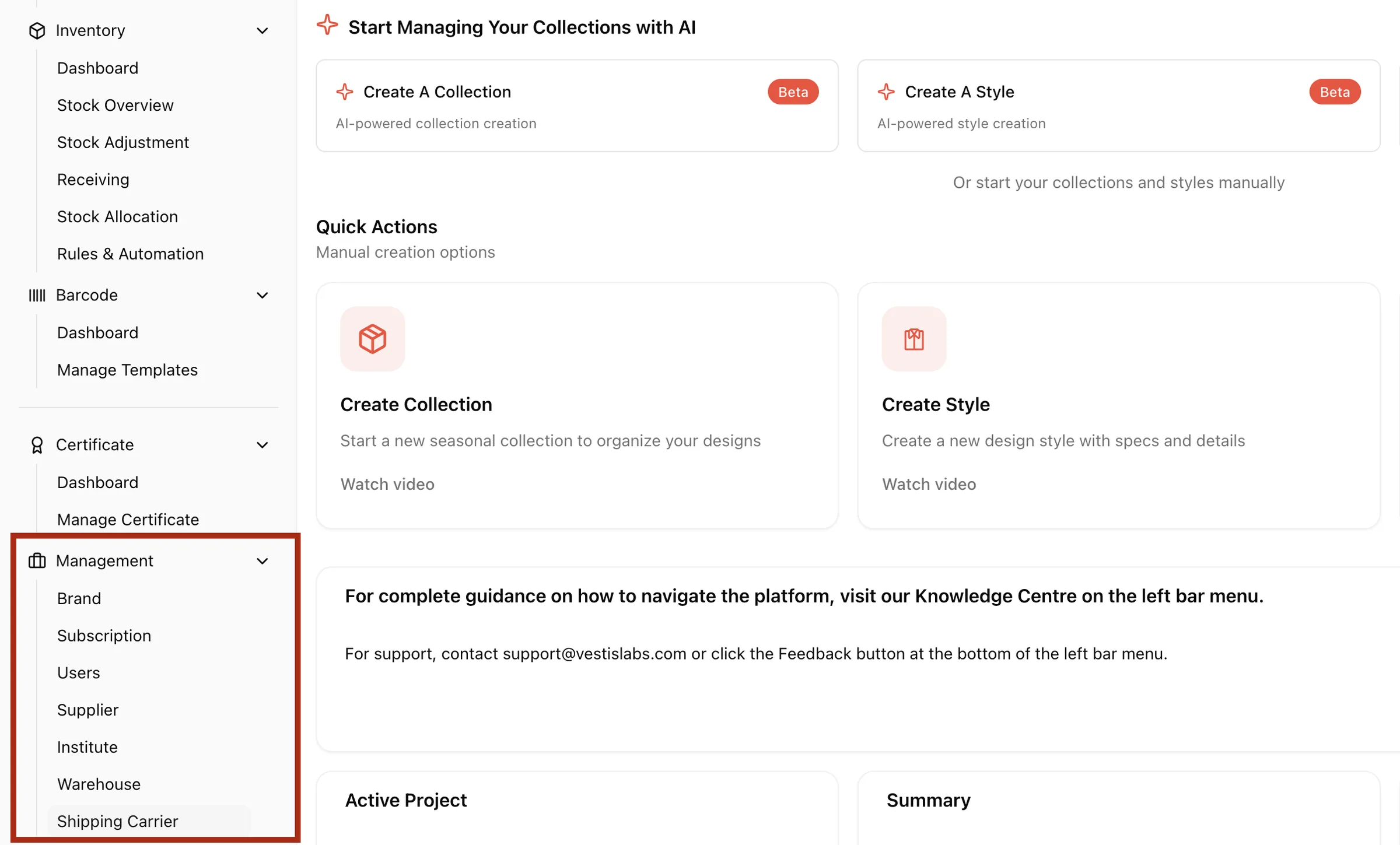Go to Receiving page
This screenshot has height=845, width=1400.
pyautogui.click(x=93, y=180)
